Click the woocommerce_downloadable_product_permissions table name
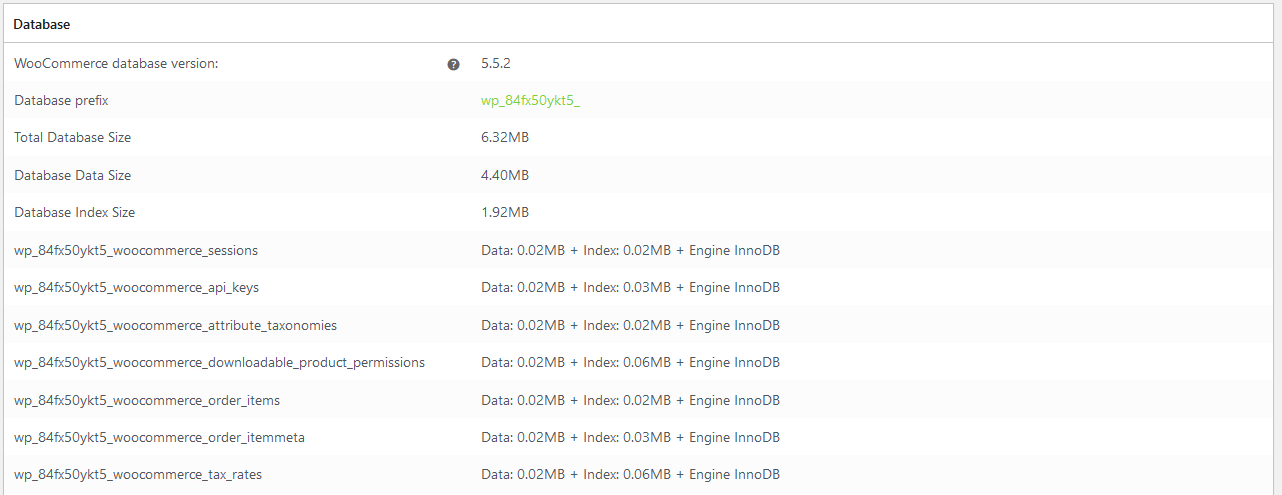Viewport: 1282px width, 495px height. click(219, 362)
